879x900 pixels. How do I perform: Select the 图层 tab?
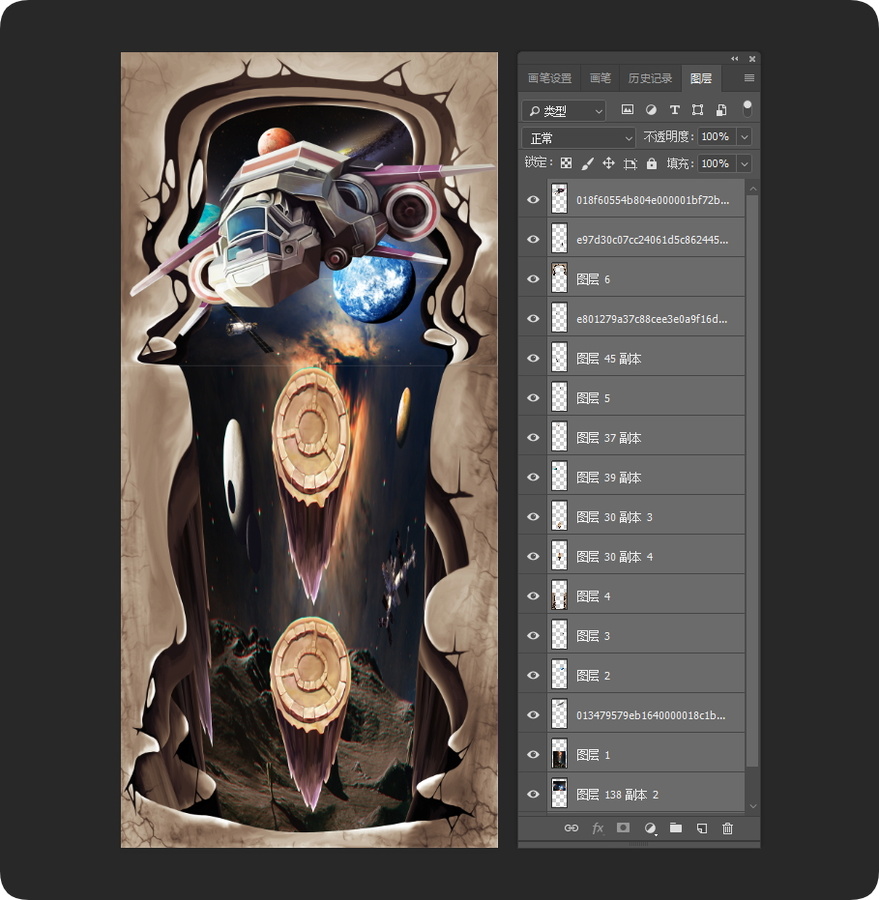(701, 78)
